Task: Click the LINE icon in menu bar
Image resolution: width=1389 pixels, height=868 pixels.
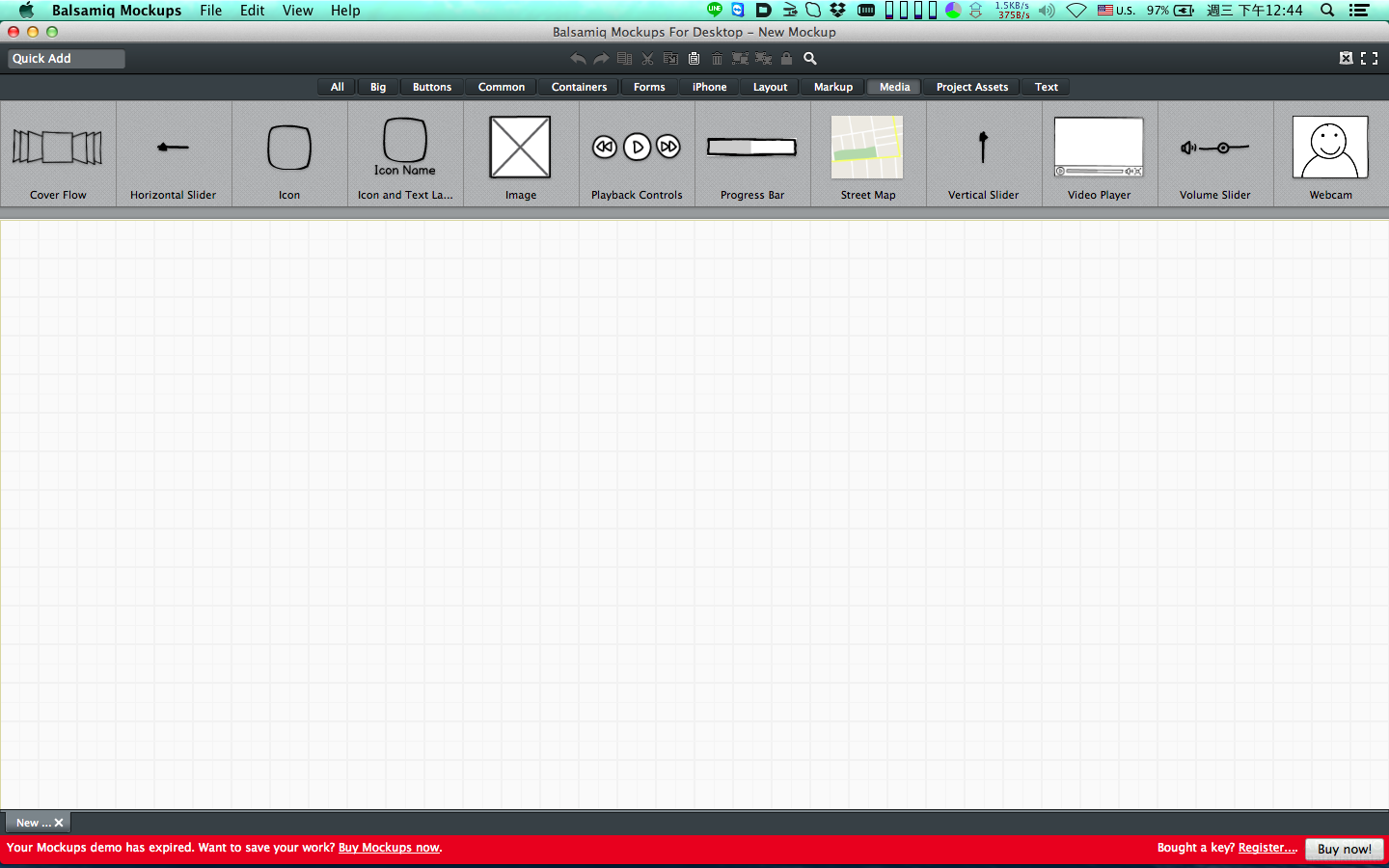Action: pyautogui.click(x=715, y=11)
